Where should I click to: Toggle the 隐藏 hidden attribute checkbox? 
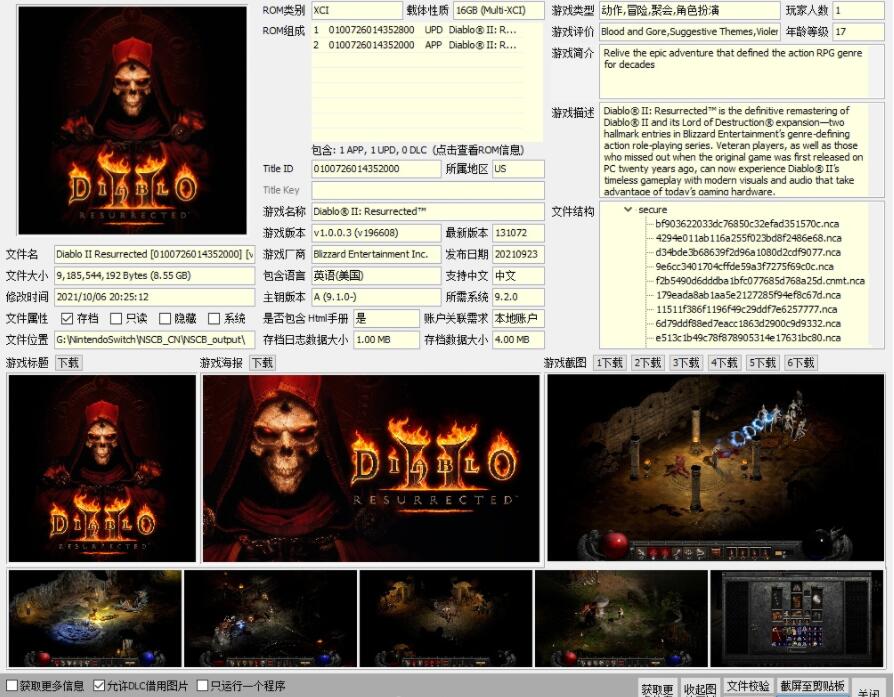click(165, 318)
